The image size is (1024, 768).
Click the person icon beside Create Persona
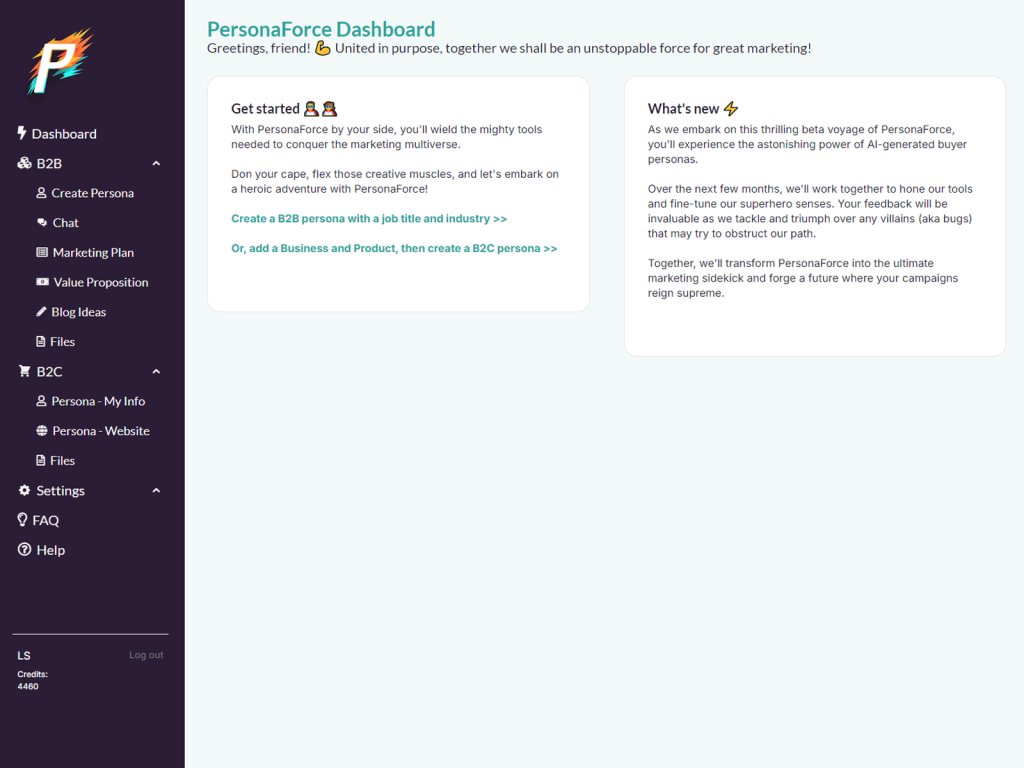point(41,193)
